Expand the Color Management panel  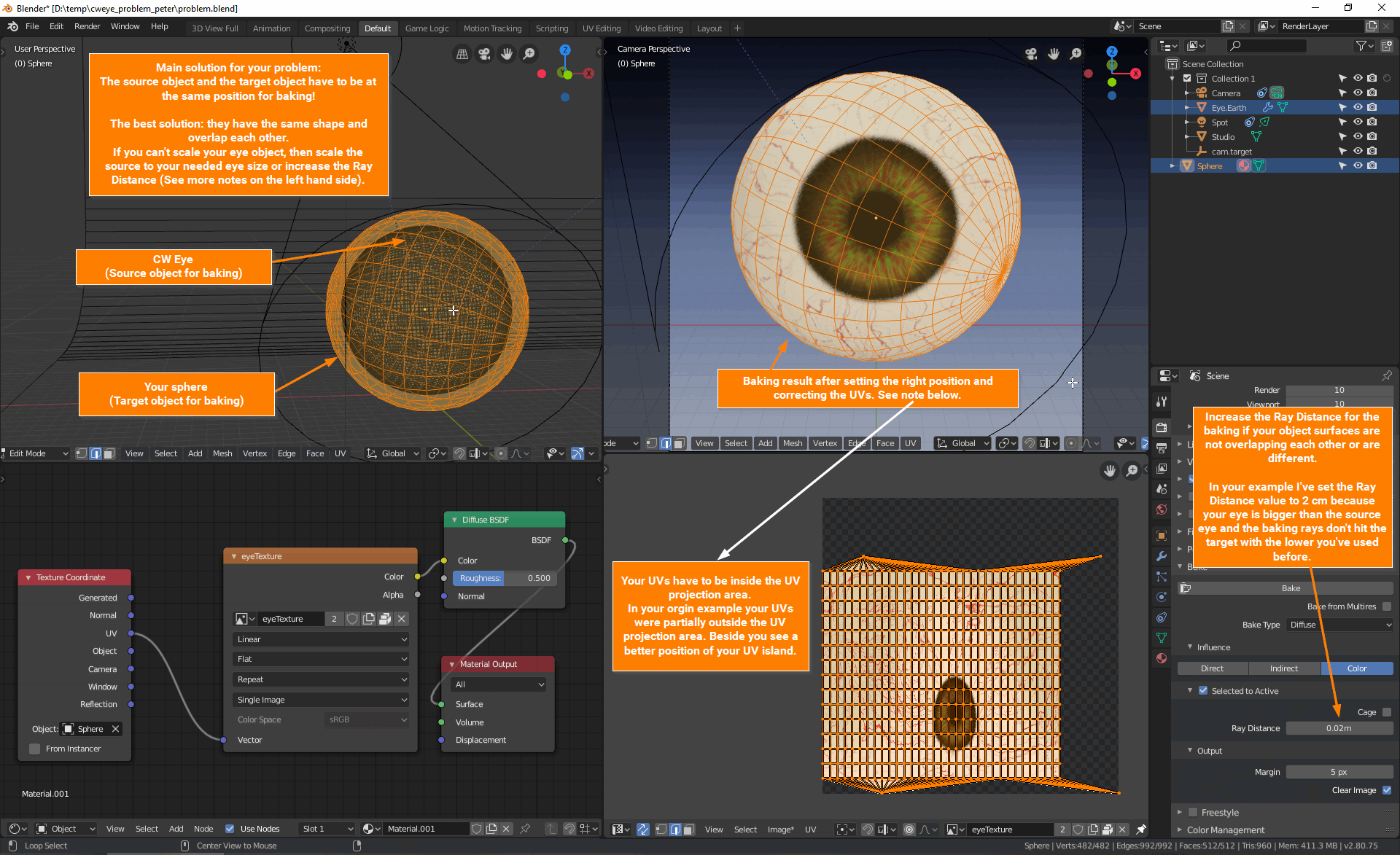coord(1225,830)
